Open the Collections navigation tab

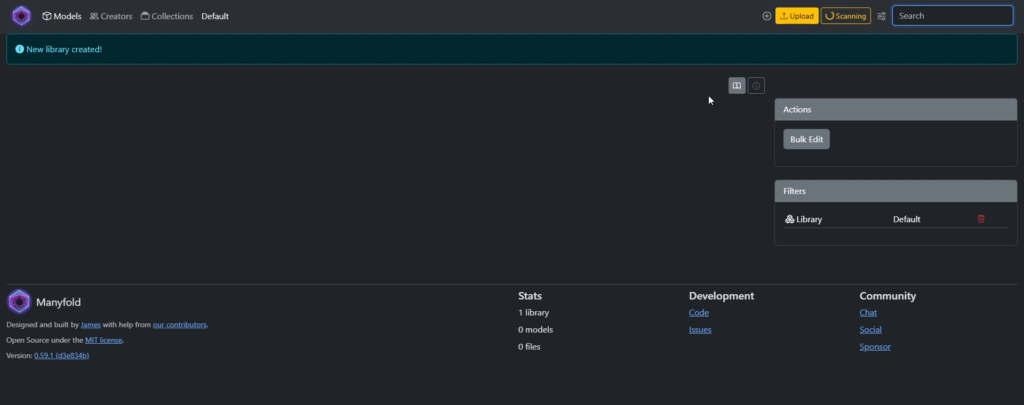point(166,16)
